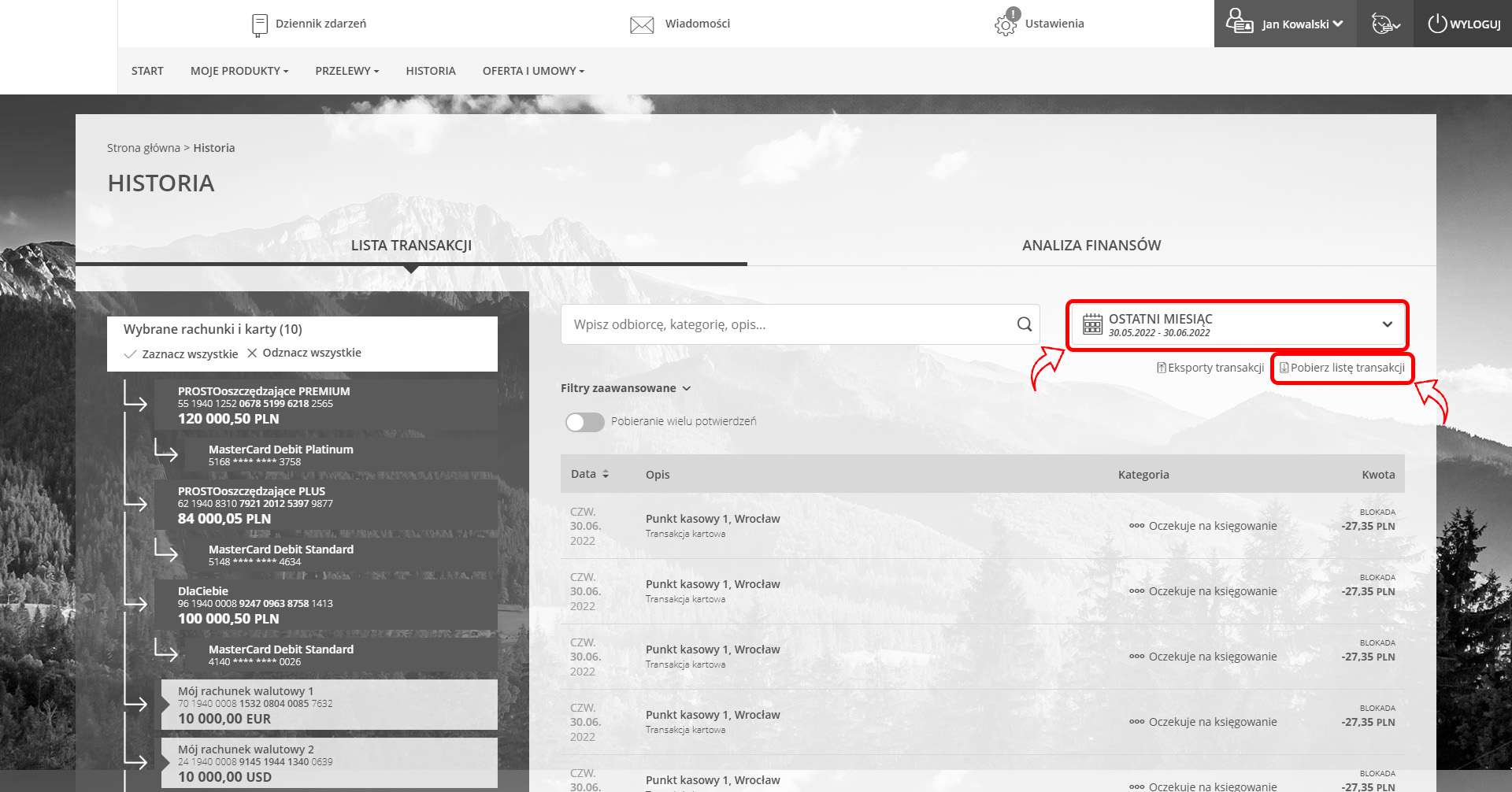Sort transactions using the Data sort arrows
The width and height of the screenshot is (1512, 792).
click(x=606, y=474)
